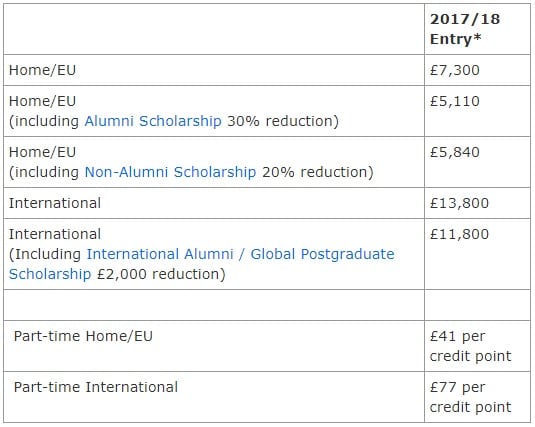Select the Part-time International row label
Image resolution: width=535 pixels, height=427 pixels.
click(x=96, y=387)
